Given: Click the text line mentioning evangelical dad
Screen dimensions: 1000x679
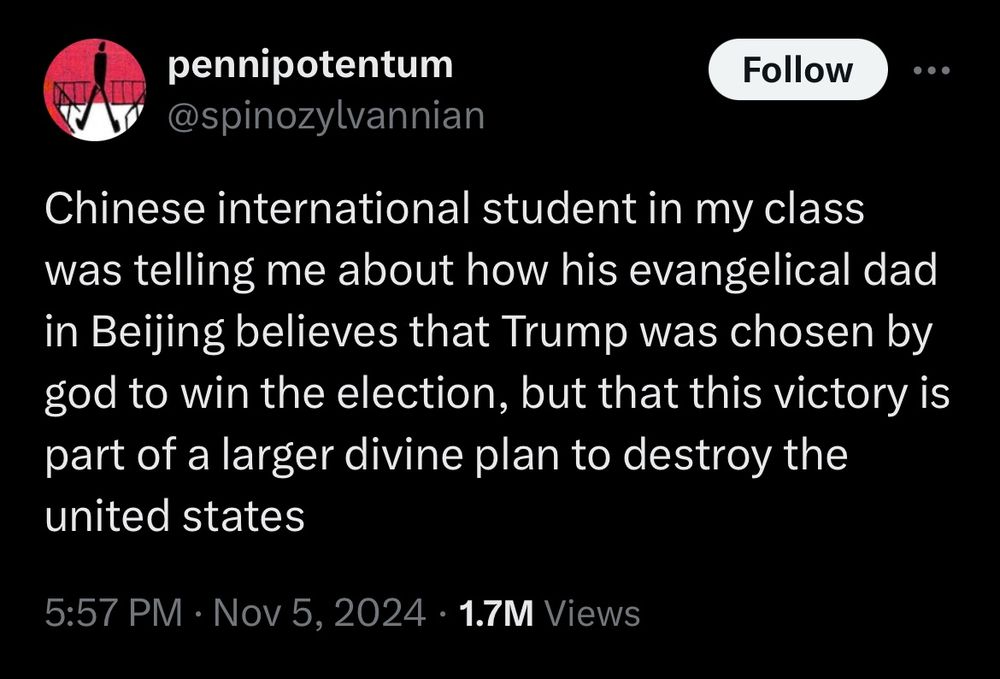Looking at the screenshot, I should pos(491,270).
